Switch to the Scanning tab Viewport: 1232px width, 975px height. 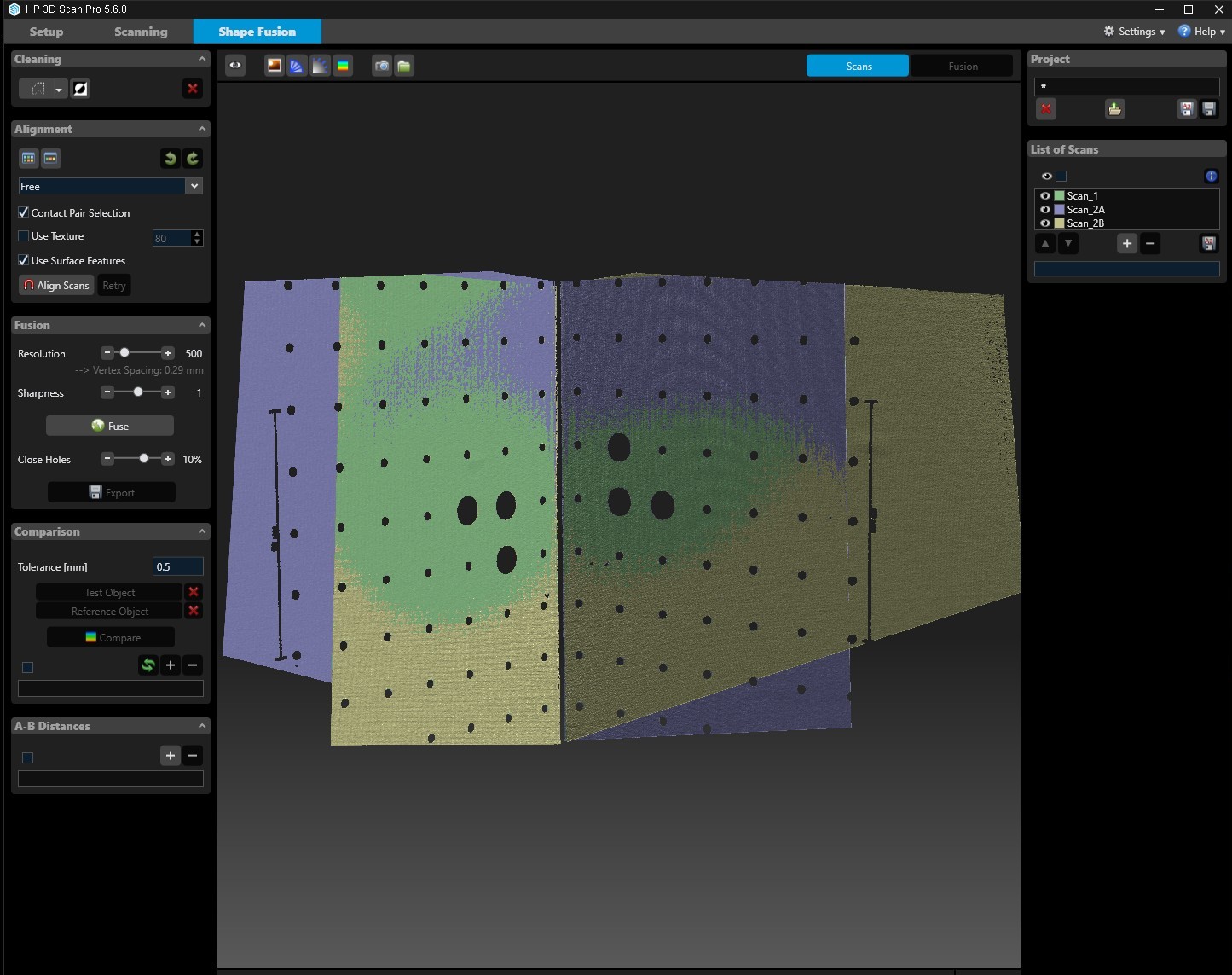click(x=141, y=32)
